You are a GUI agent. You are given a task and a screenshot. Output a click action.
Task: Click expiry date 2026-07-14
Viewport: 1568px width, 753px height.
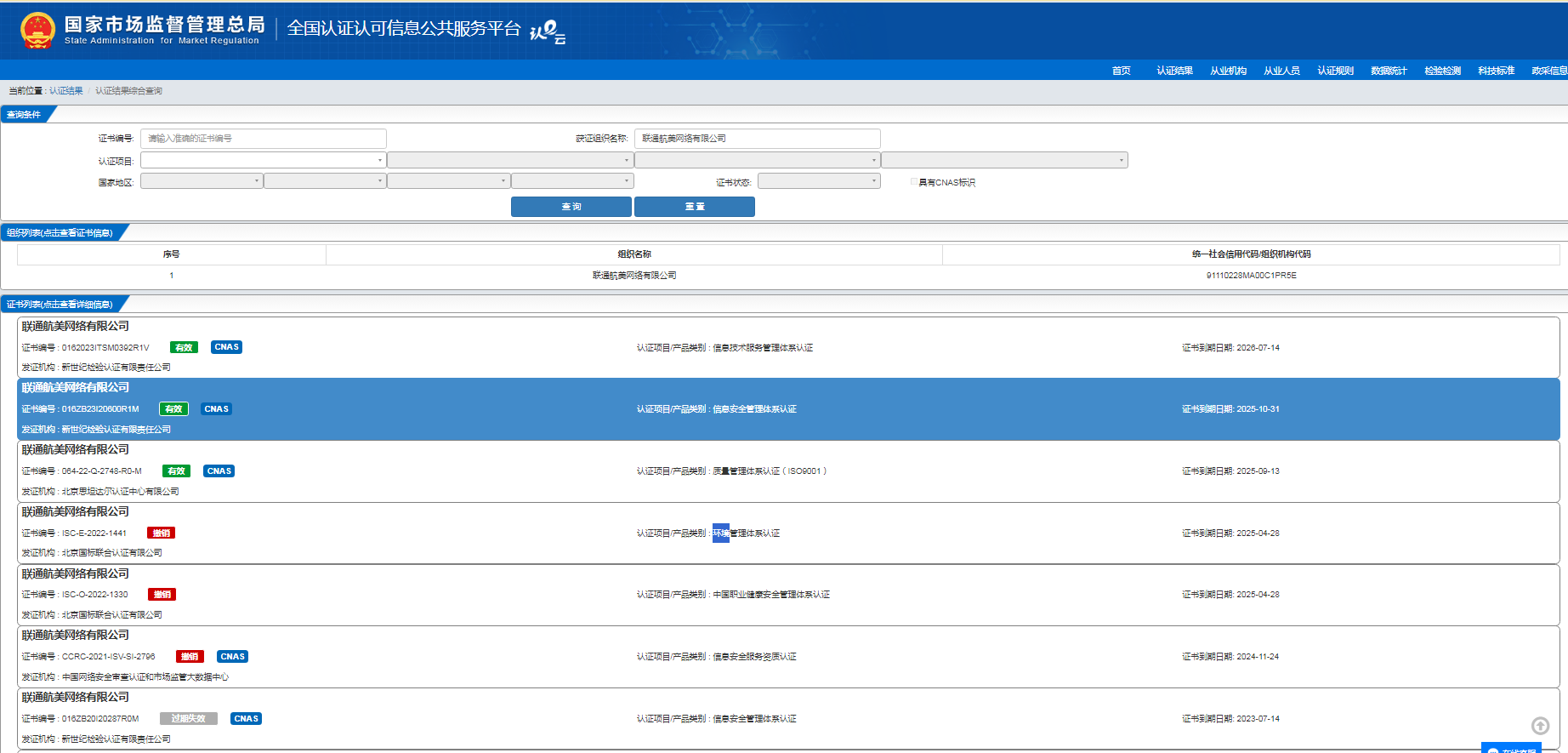[1258, 348]
